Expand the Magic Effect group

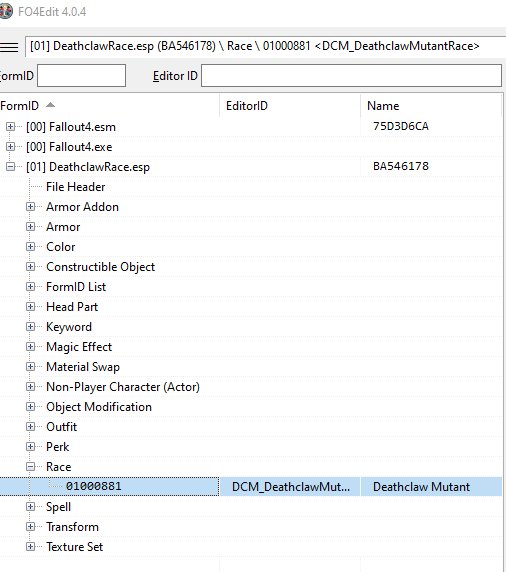(31, 347)
